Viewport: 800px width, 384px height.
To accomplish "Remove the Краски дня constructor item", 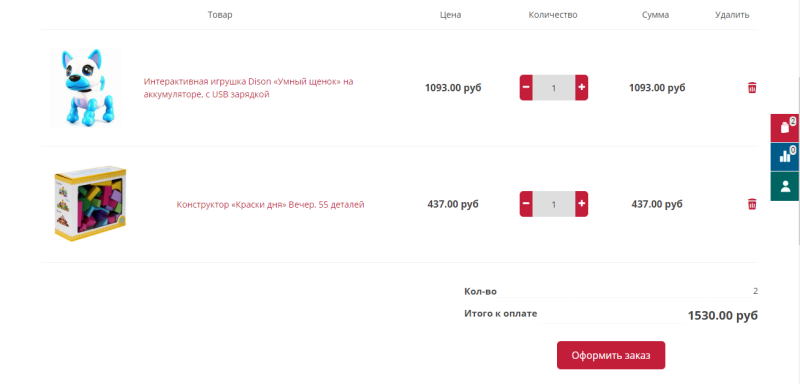I will pyautogui.click(x=752, y=204).
